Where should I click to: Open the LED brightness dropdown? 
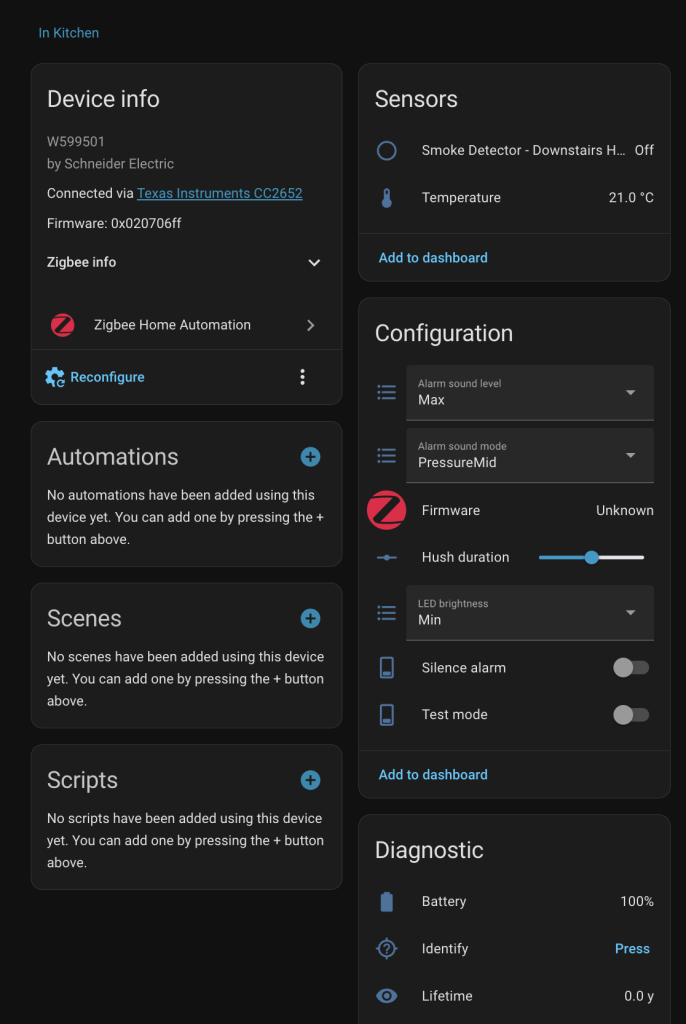pyautogui.click(x=530, y=612)
